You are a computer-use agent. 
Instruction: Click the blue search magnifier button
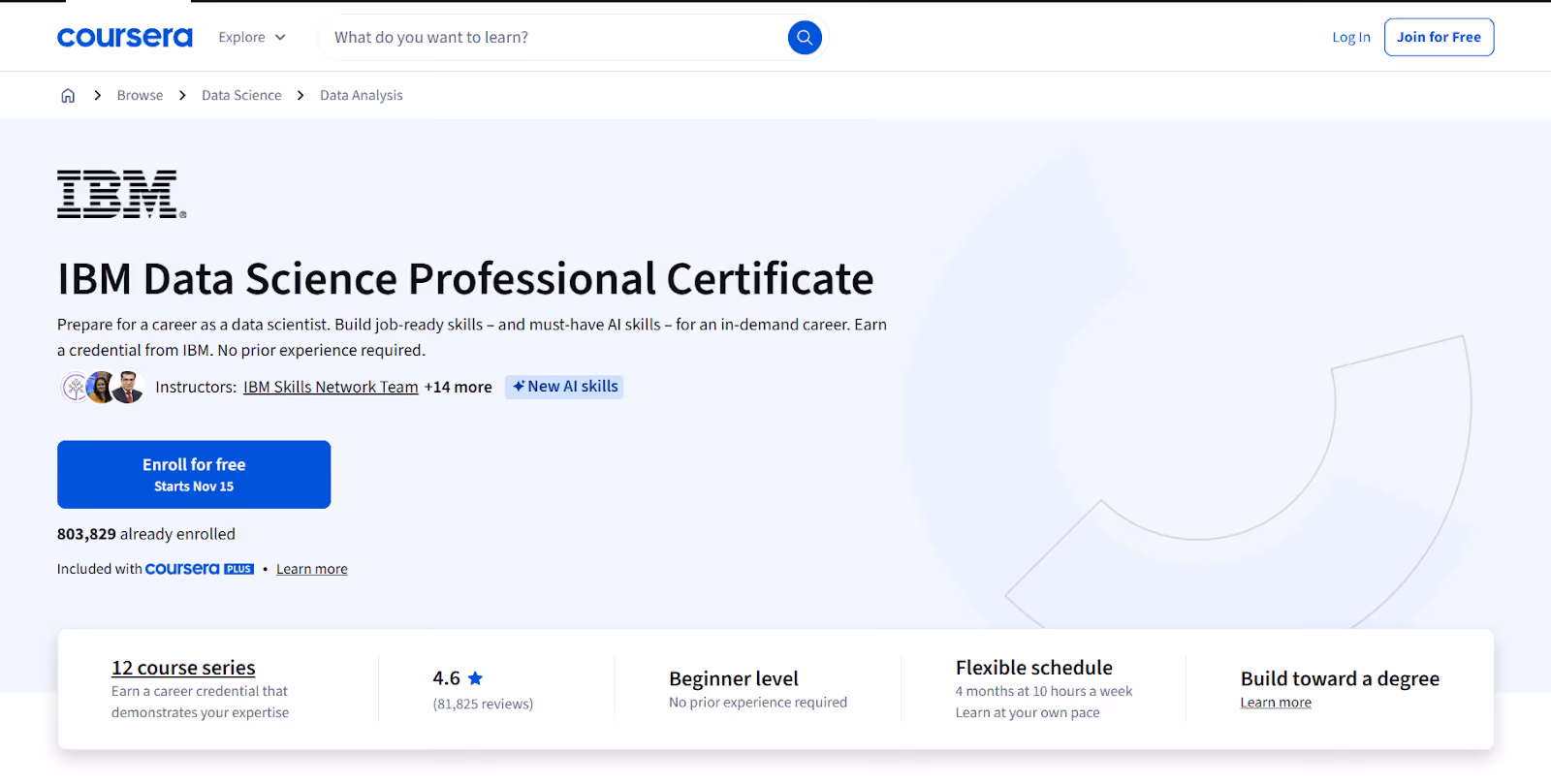click(805, 38)
